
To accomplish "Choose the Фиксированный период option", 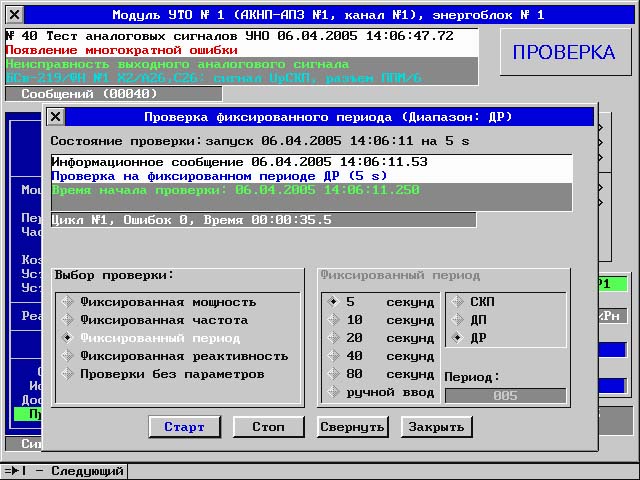I will [x=68, y=338].
